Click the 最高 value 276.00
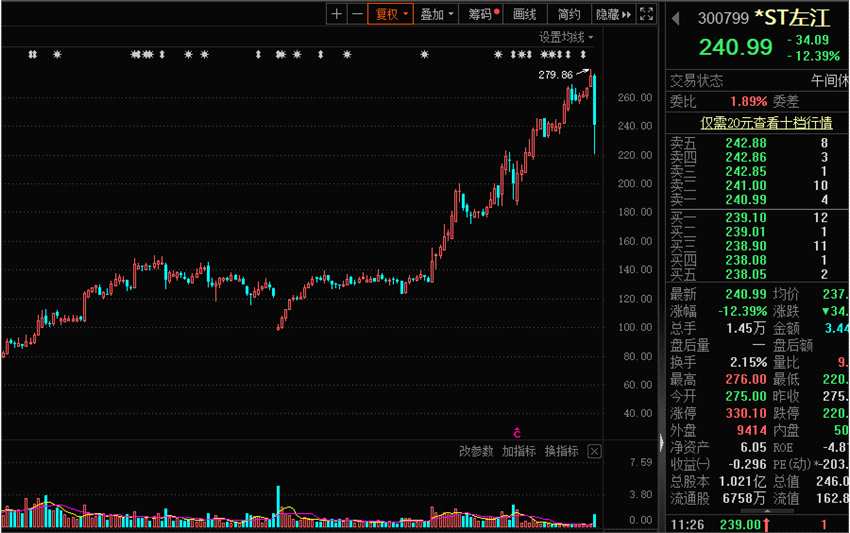The image size is (850, 533). coord(746,379)
